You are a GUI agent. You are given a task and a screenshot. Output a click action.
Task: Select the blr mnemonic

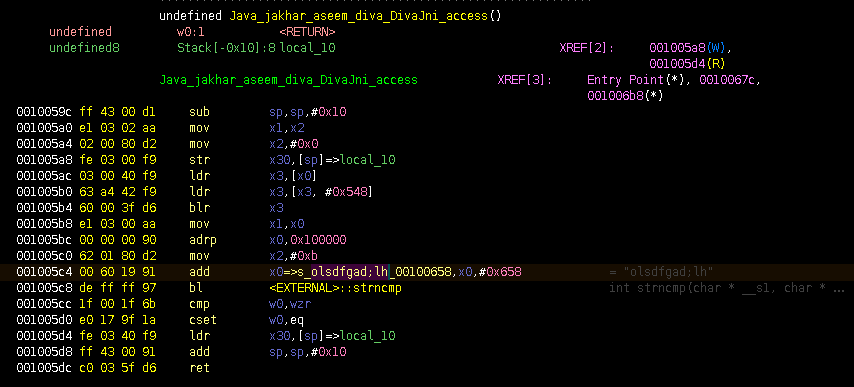pos(199,208)
